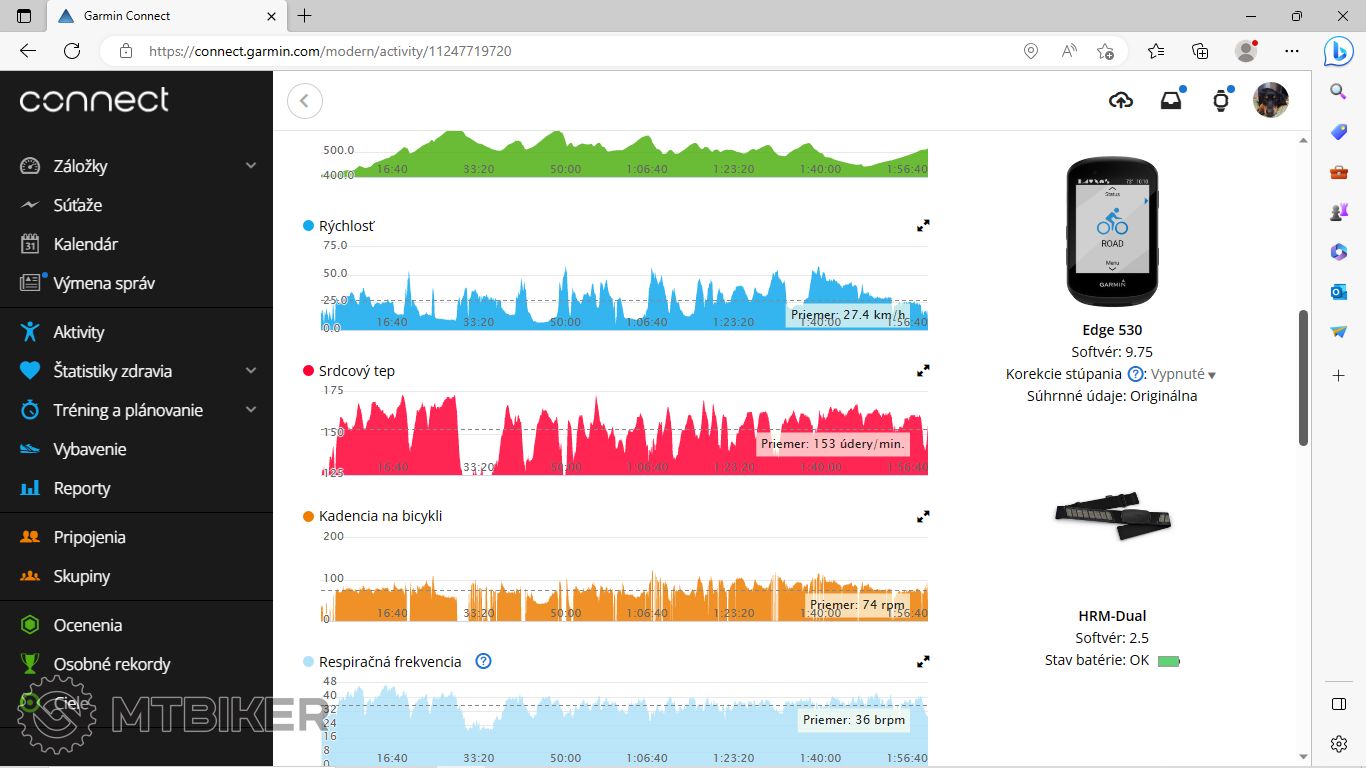Open the watch devices icon
The width and height of the screenshot is (1366, 768).
coord(1221,100)
